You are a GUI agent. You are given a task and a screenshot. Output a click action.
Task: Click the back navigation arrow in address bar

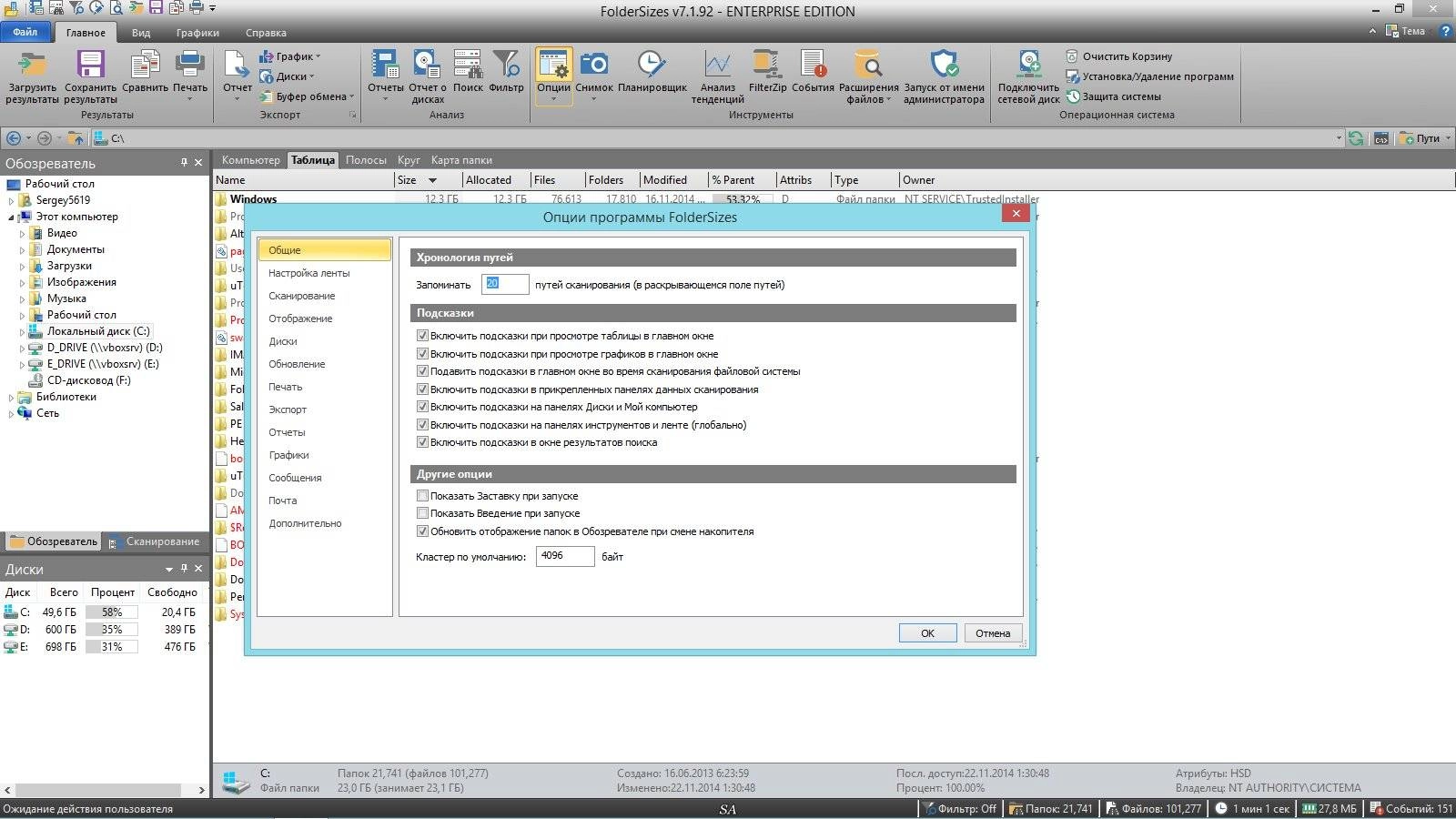pos(14,138)
